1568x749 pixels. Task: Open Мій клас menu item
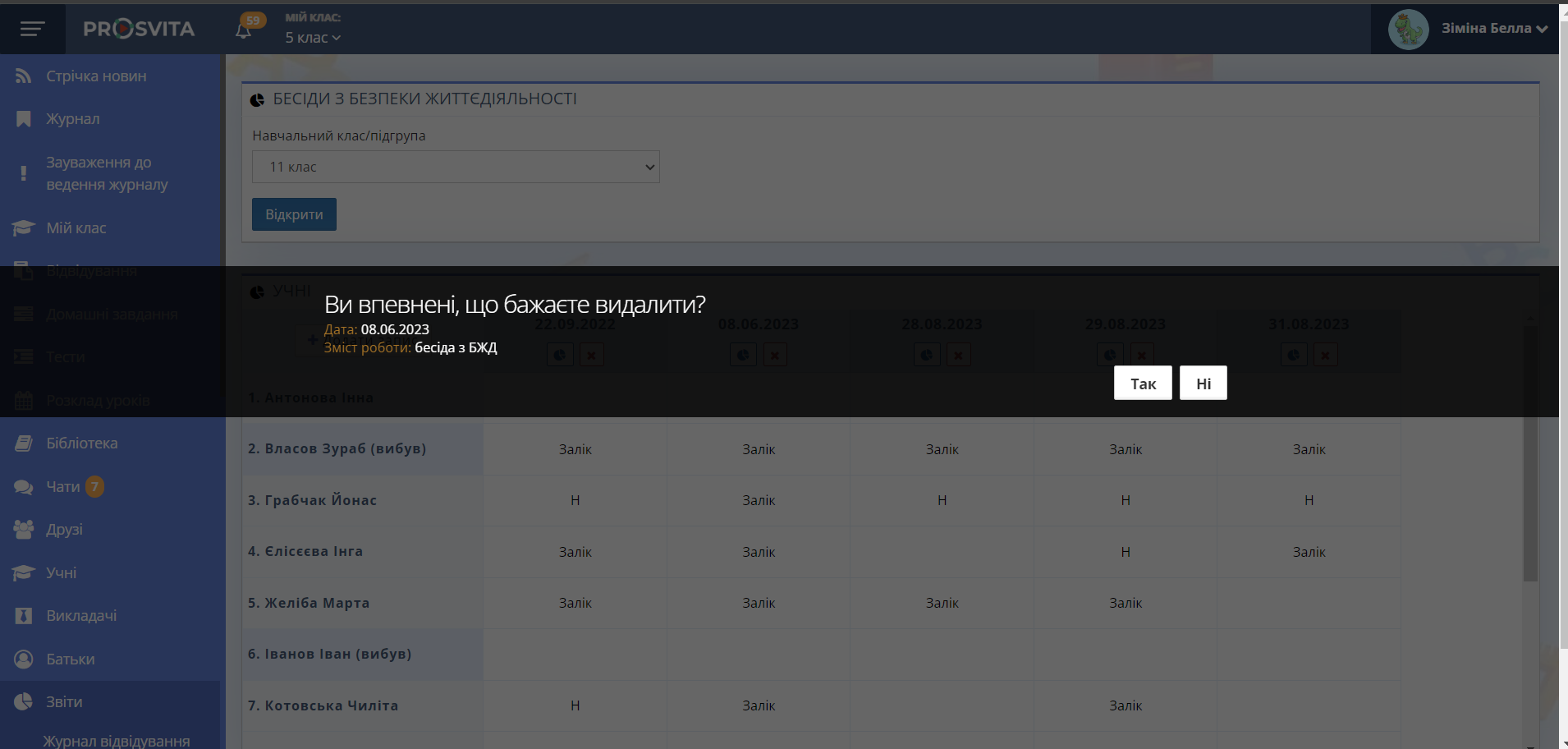76,228
